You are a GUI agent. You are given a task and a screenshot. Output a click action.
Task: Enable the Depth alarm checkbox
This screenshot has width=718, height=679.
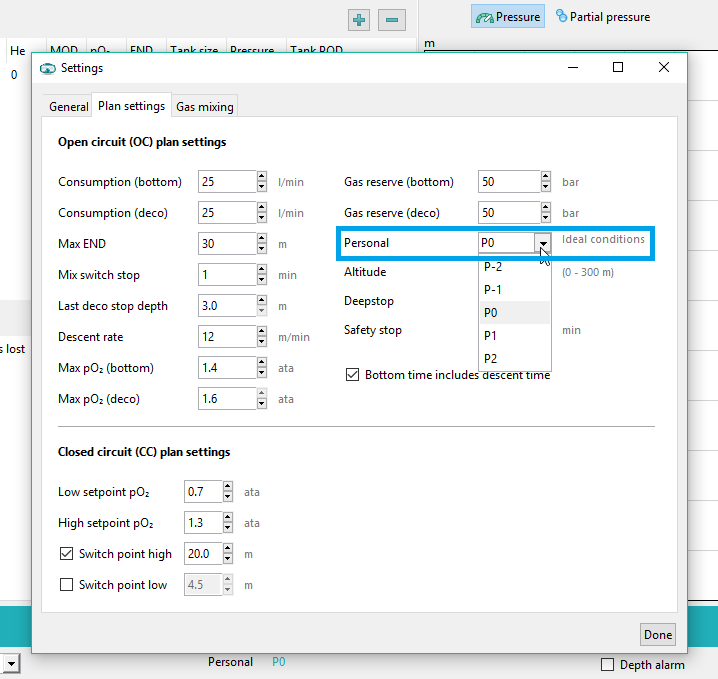click(x=607, y=665)
